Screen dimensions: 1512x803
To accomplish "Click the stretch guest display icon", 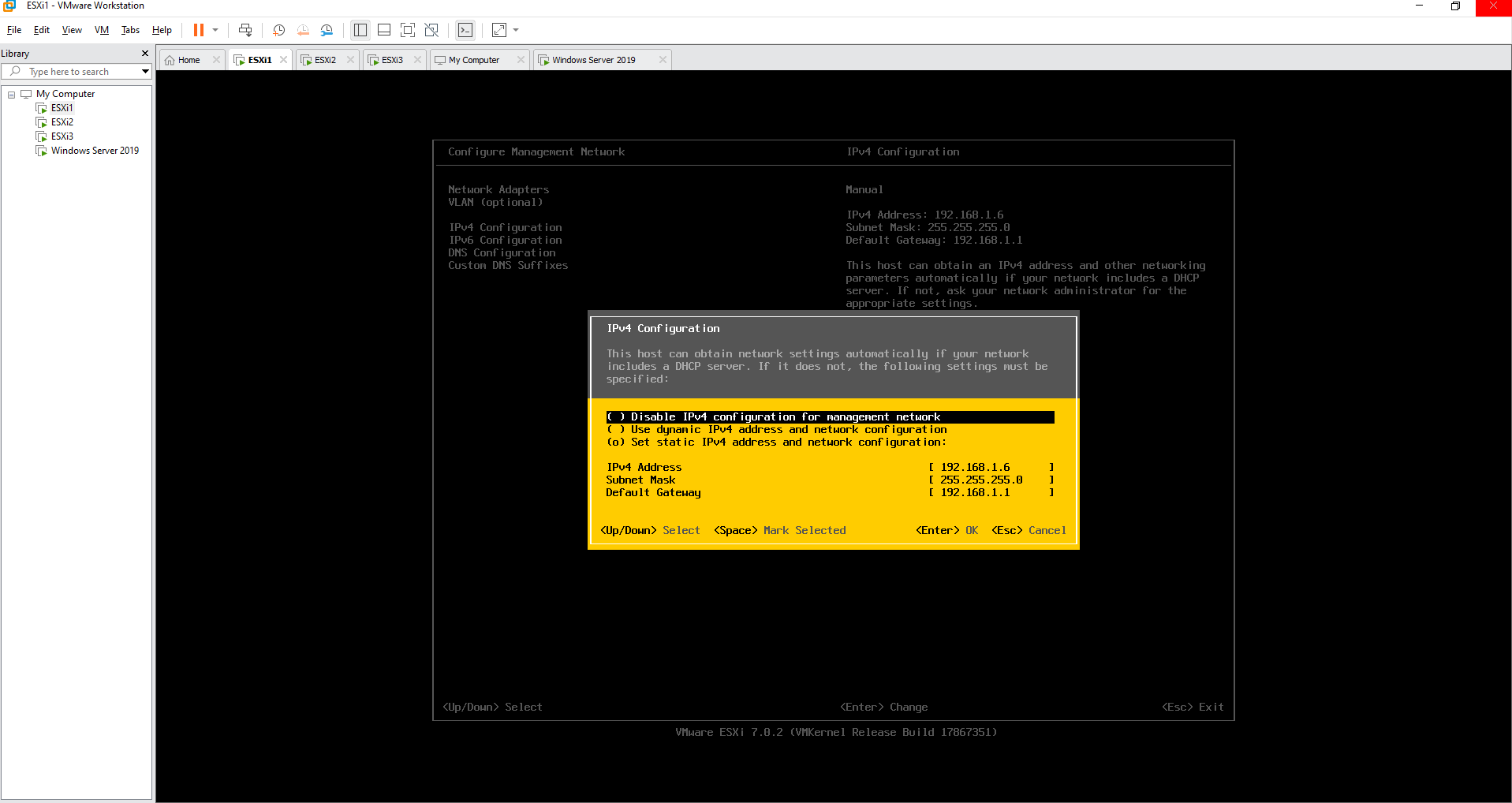I will [499, 30].
